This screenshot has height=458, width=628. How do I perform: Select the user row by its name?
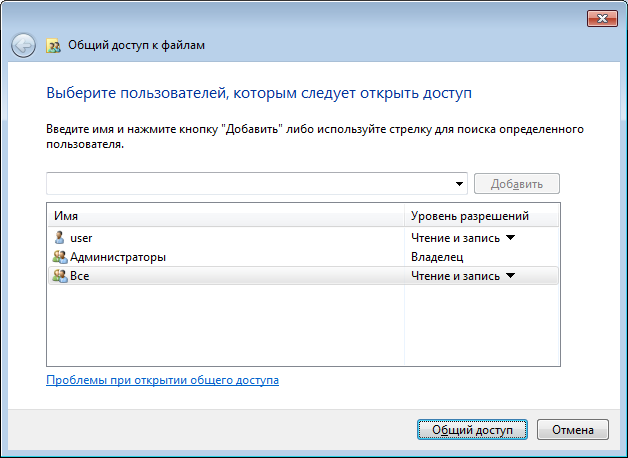click(81, 238)
